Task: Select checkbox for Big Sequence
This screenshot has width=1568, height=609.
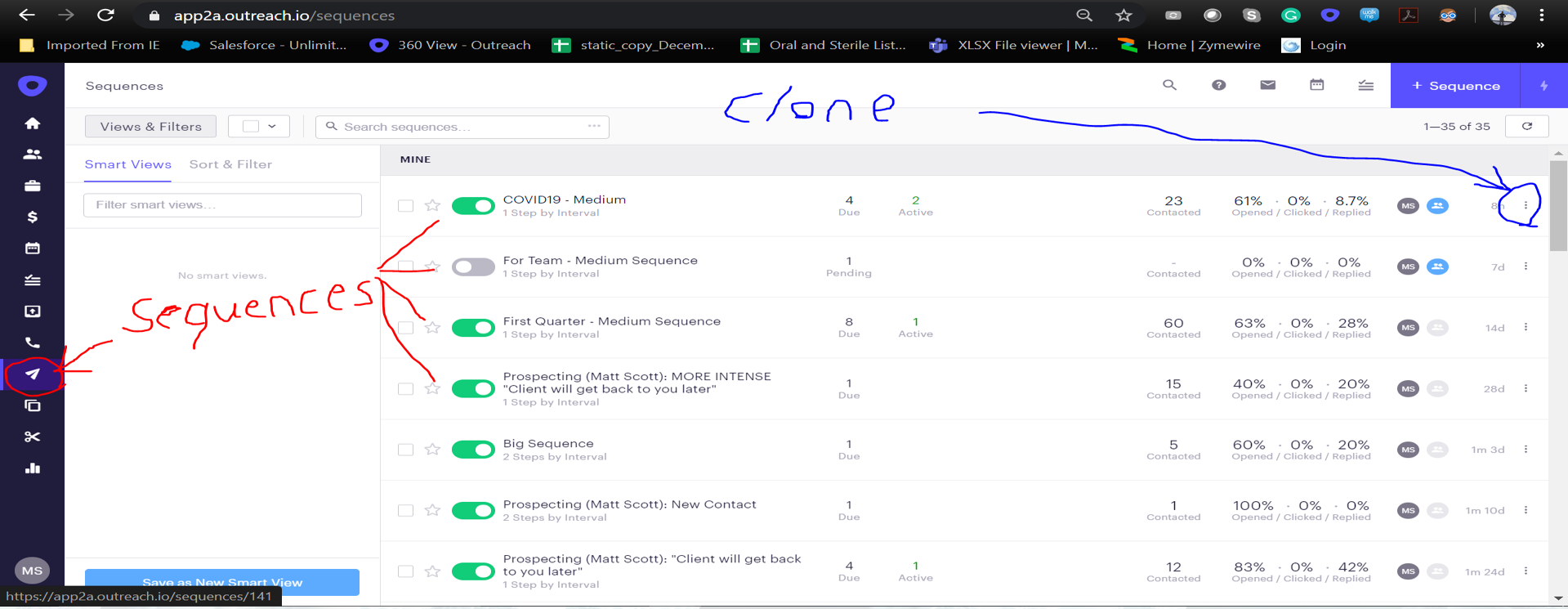Action: tap(405, 450)
